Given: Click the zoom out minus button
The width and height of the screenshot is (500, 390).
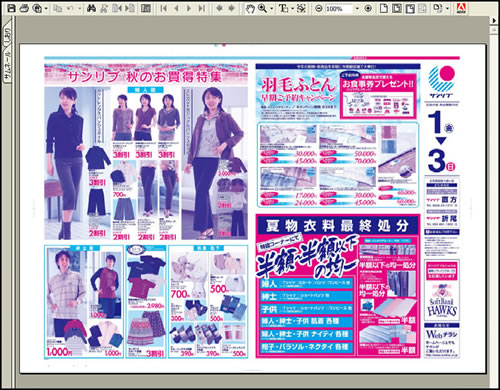Looking at the screenshot, I should [x=319, y=8].
